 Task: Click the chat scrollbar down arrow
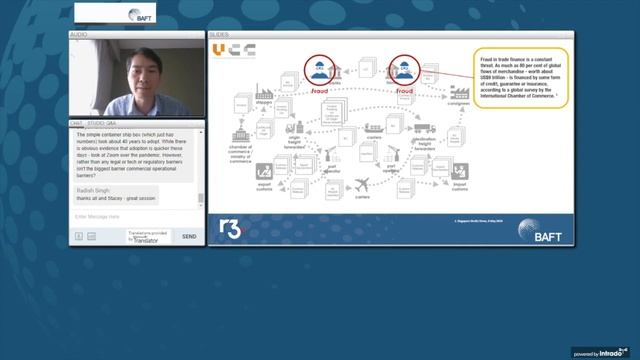pos(201,205)
